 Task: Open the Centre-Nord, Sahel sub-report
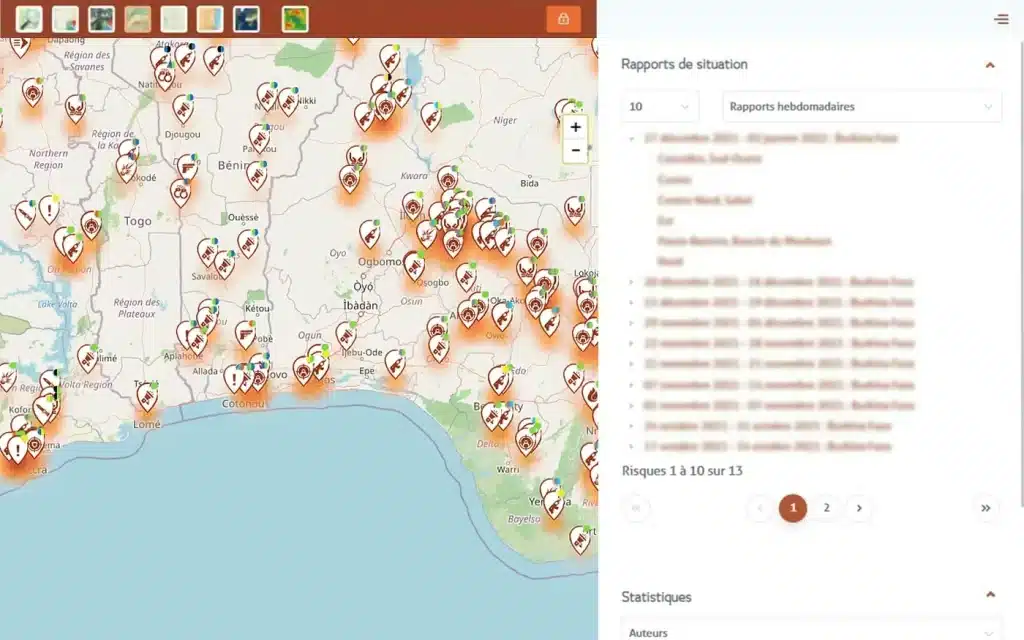(705, 200)
